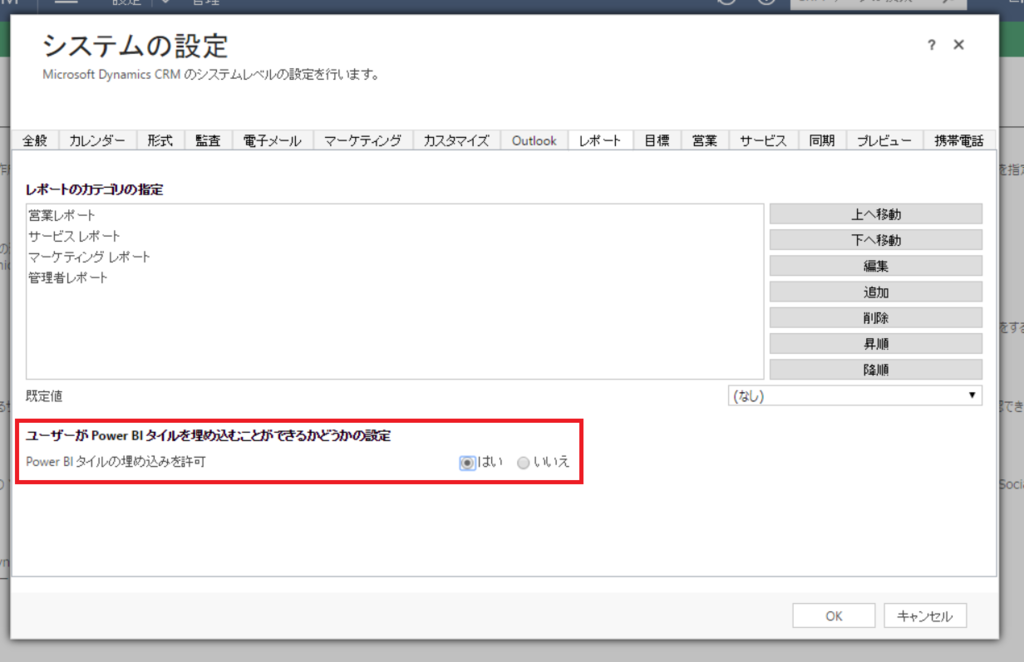
Task: Switch to the 全般 tab
Action: [x=35, y=140]
